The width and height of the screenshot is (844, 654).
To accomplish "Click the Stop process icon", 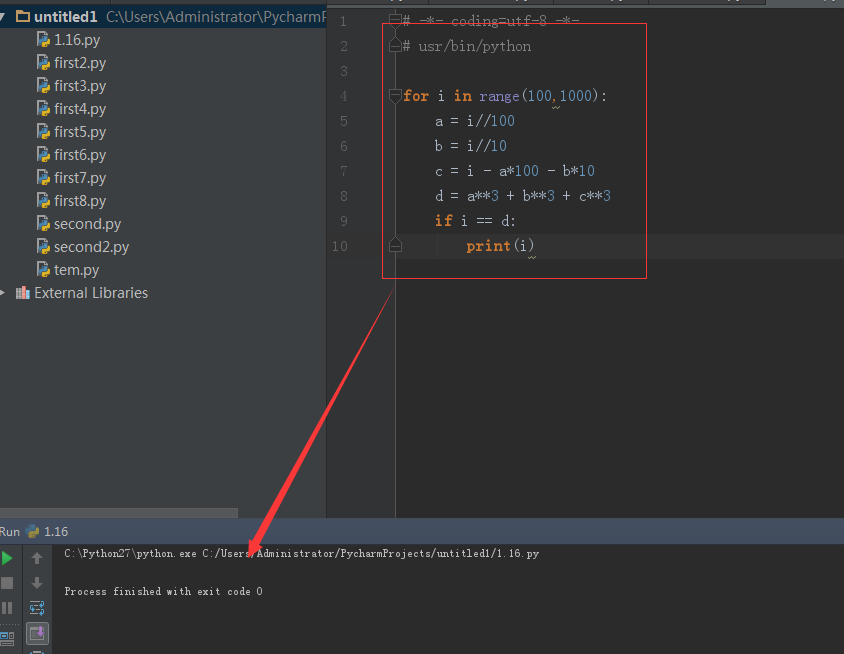I will (7, 583).
